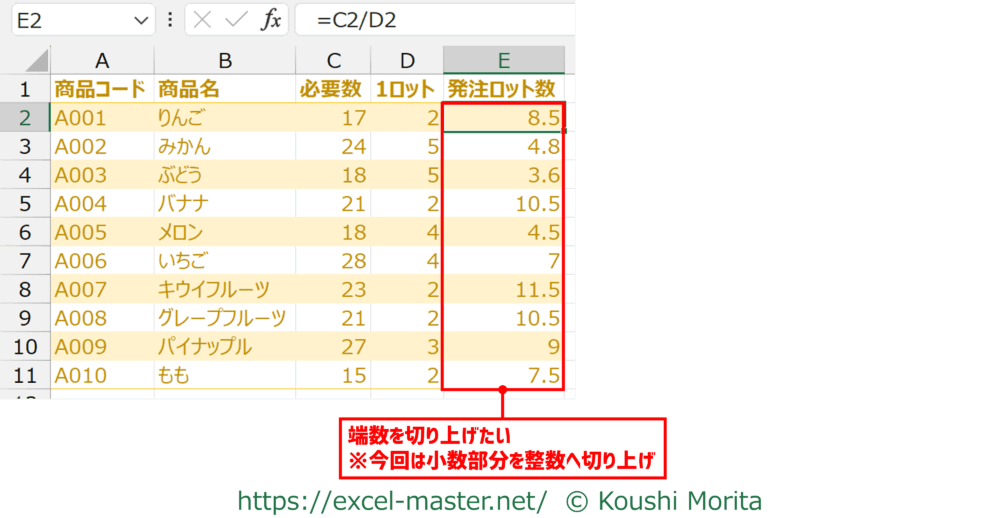Select row 11 header
This screenshot has width=1000, height=518.
pos(25,376)
